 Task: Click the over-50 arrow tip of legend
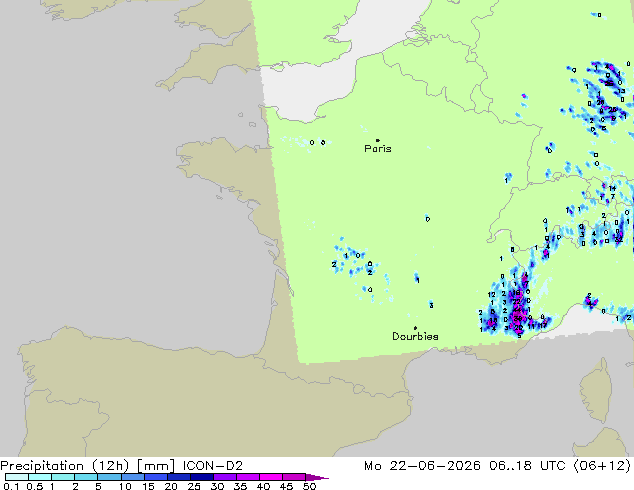point(317,477)
